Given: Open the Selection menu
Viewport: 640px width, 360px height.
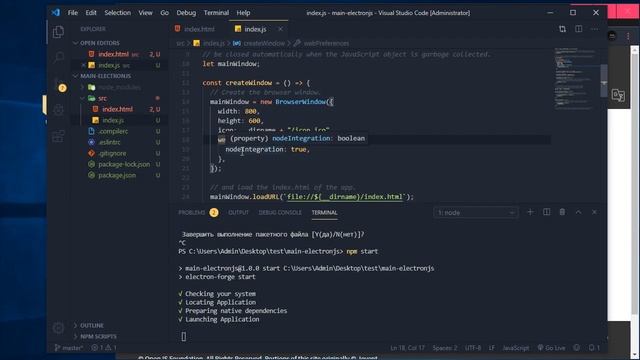Looking at the screenshot, I should tap(118, 13).
